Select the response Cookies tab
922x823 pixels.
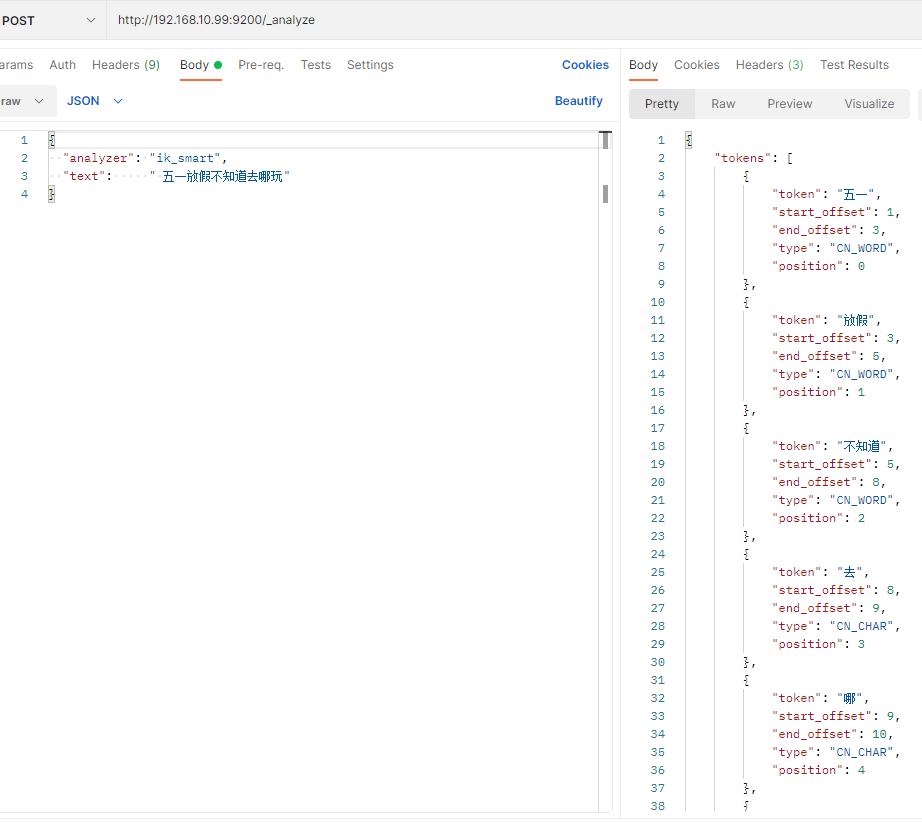tap(697, 65)
